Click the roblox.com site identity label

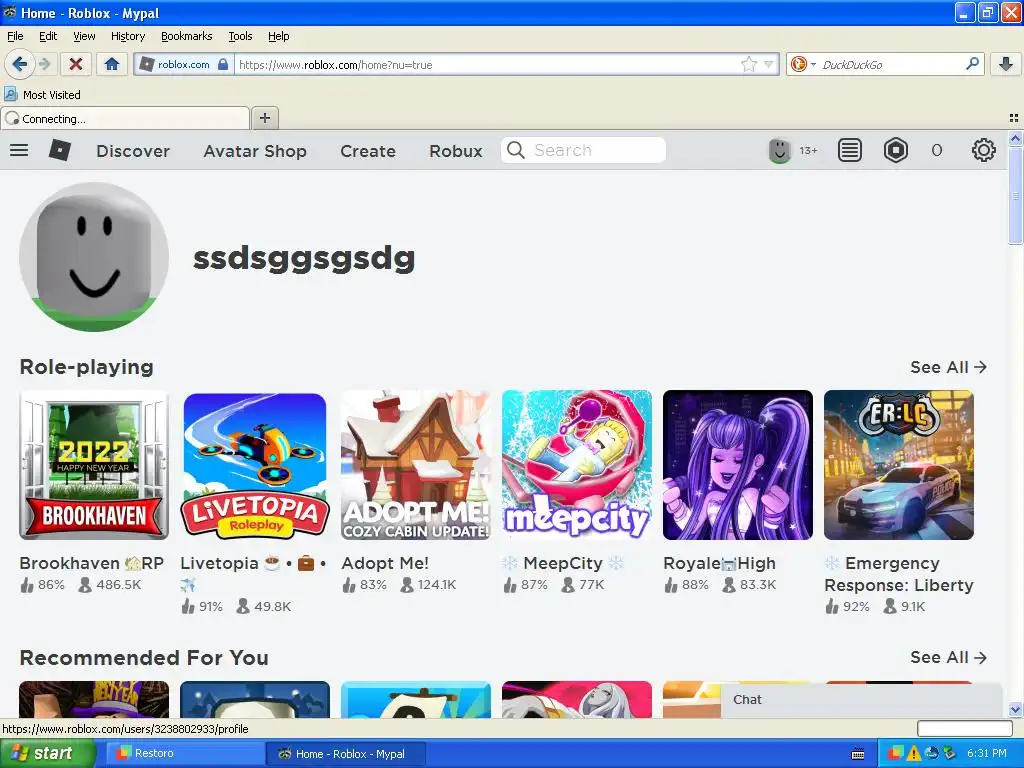click(184, 64)
